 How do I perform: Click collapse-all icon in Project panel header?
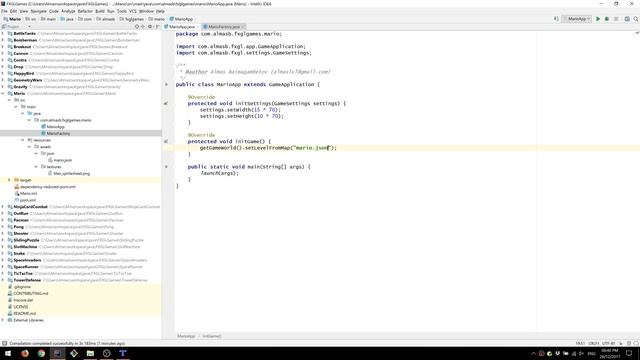click(143, 27)
